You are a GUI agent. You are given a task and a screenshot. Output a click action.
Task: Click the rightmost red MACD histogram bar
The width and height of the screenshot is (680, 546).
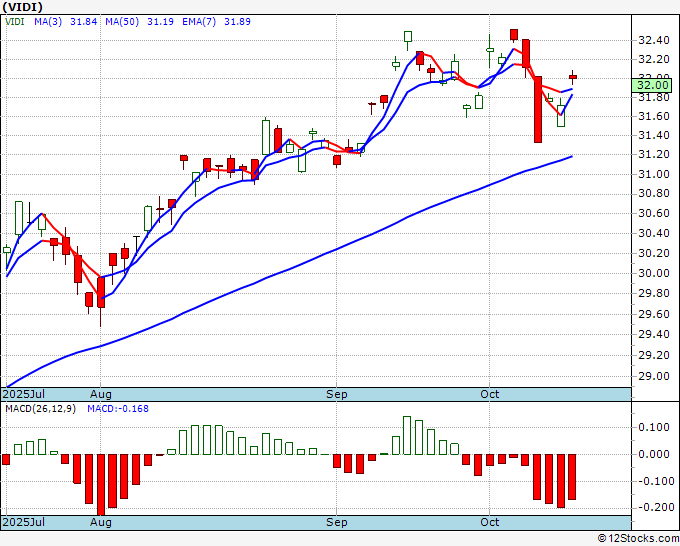tap(572, 477)
